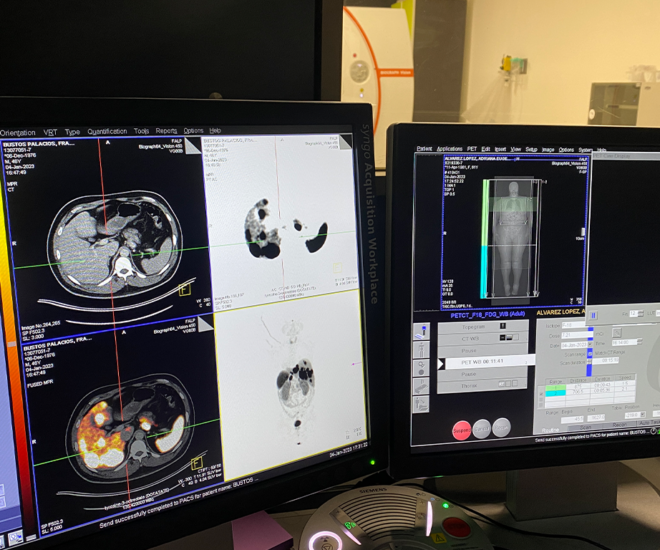The image size is (660, 550).
Task: Select the CT WB protocol step
Action: [x=483, y=338]
